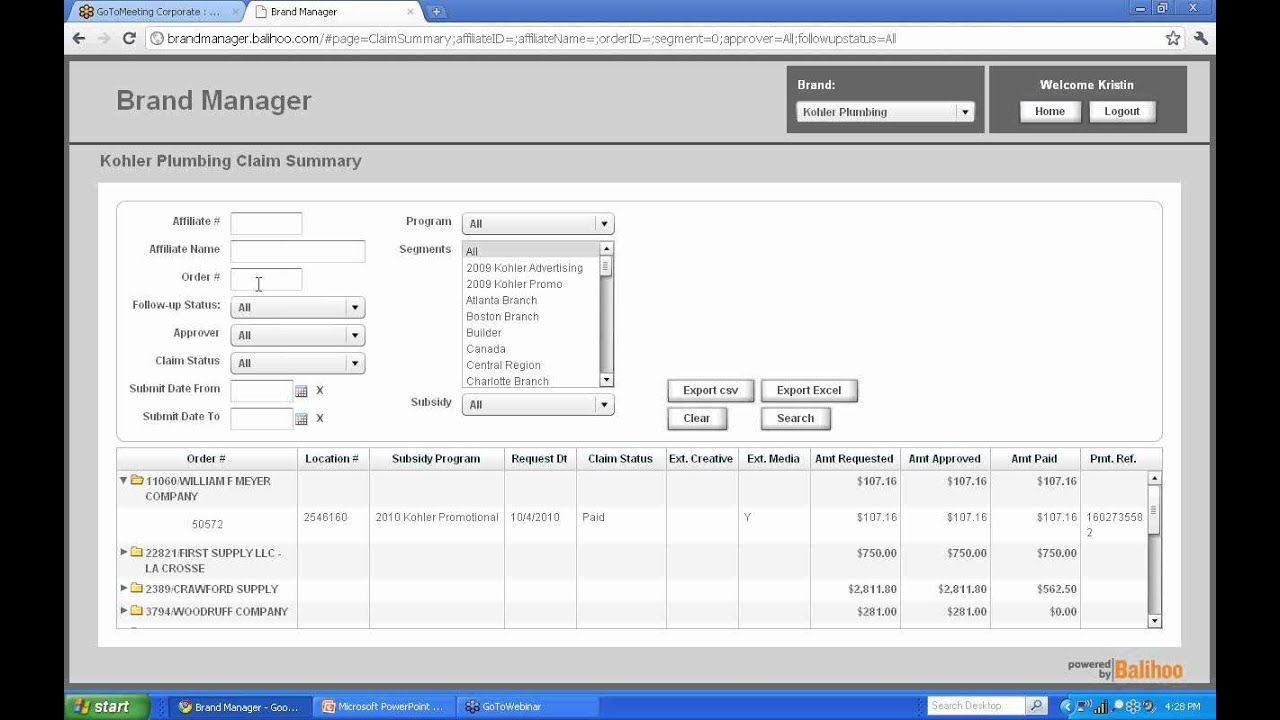Screen dimensions: 1280x720
Task: Log out of Brand Manager
Action: [x=1122, y=112]
